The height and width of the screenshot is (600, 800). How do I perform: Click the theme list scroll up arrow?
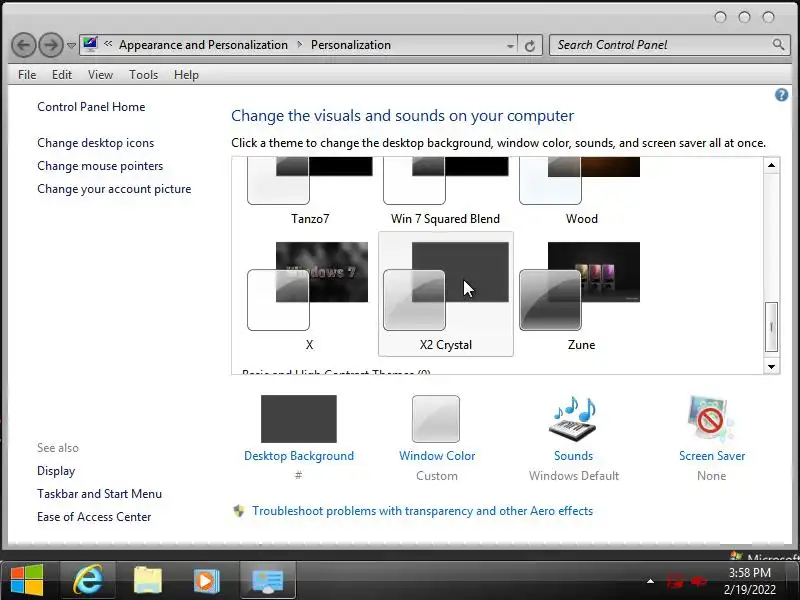(x=771, y=165)
